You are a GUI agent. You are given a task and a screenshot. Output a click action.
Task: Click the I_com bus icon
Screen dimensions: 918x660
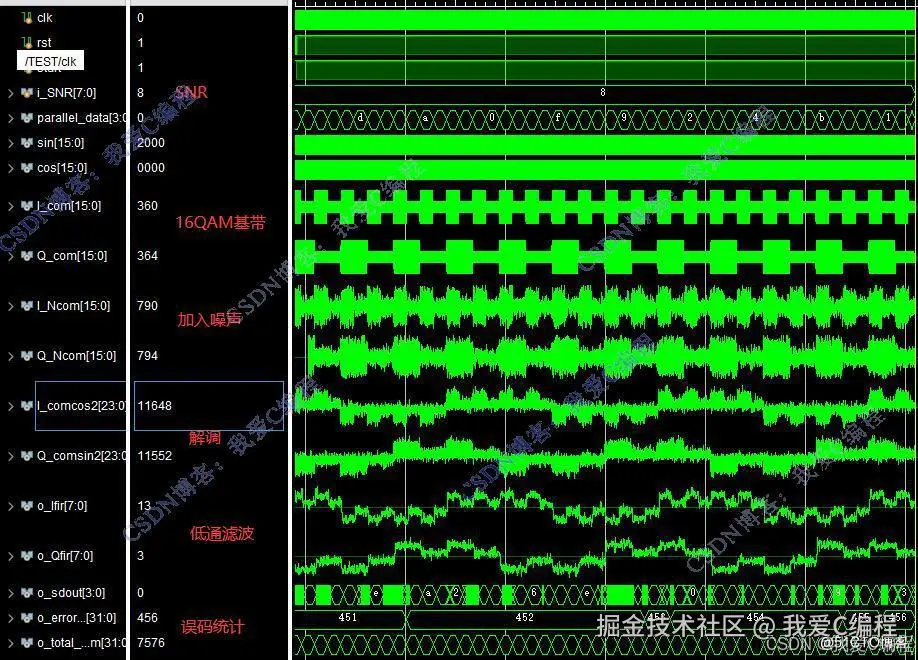pyautogui.click(x=27, y=206)
